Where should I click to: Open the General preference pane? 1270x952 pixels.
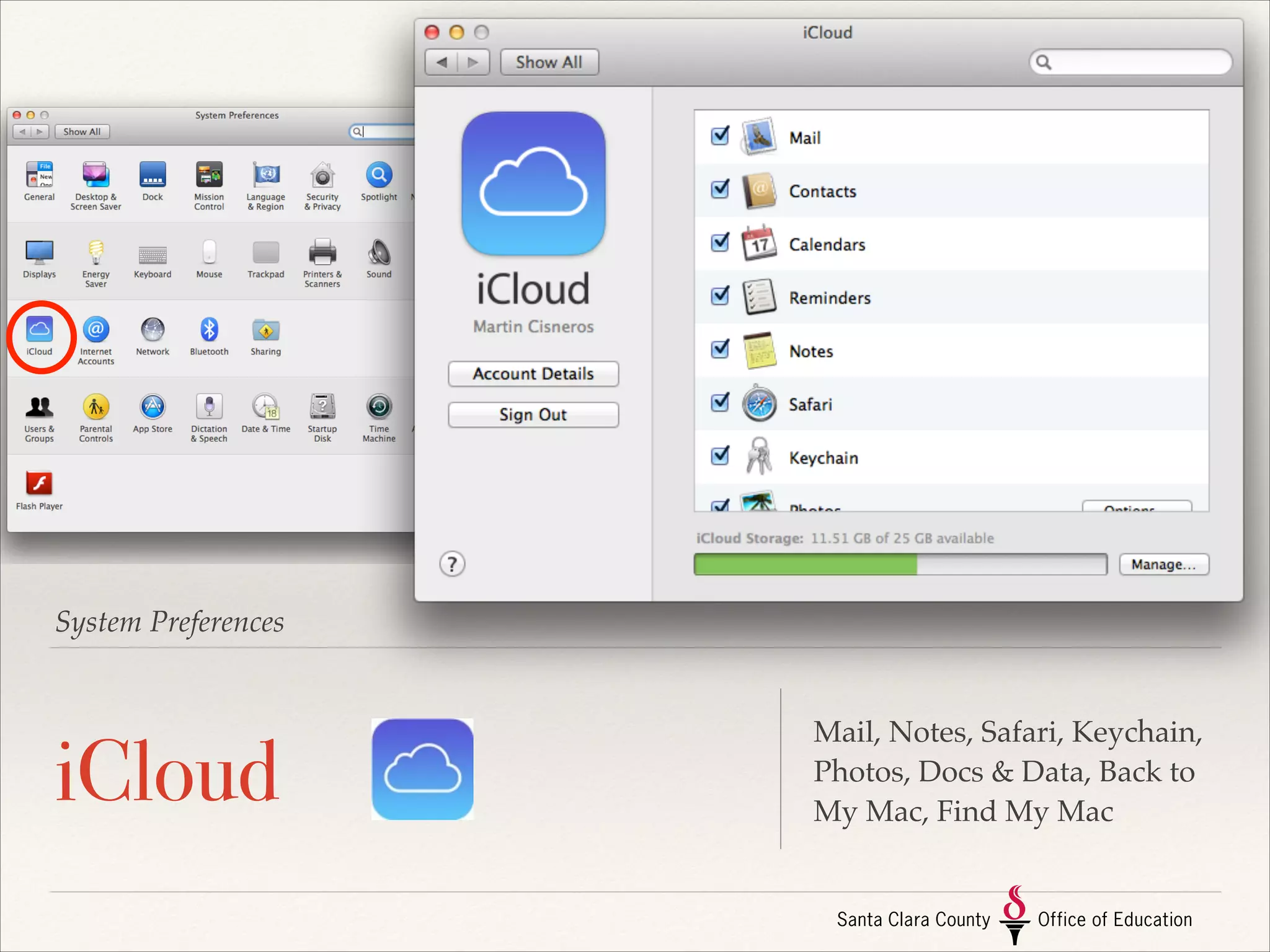click(x=39, y=181)
